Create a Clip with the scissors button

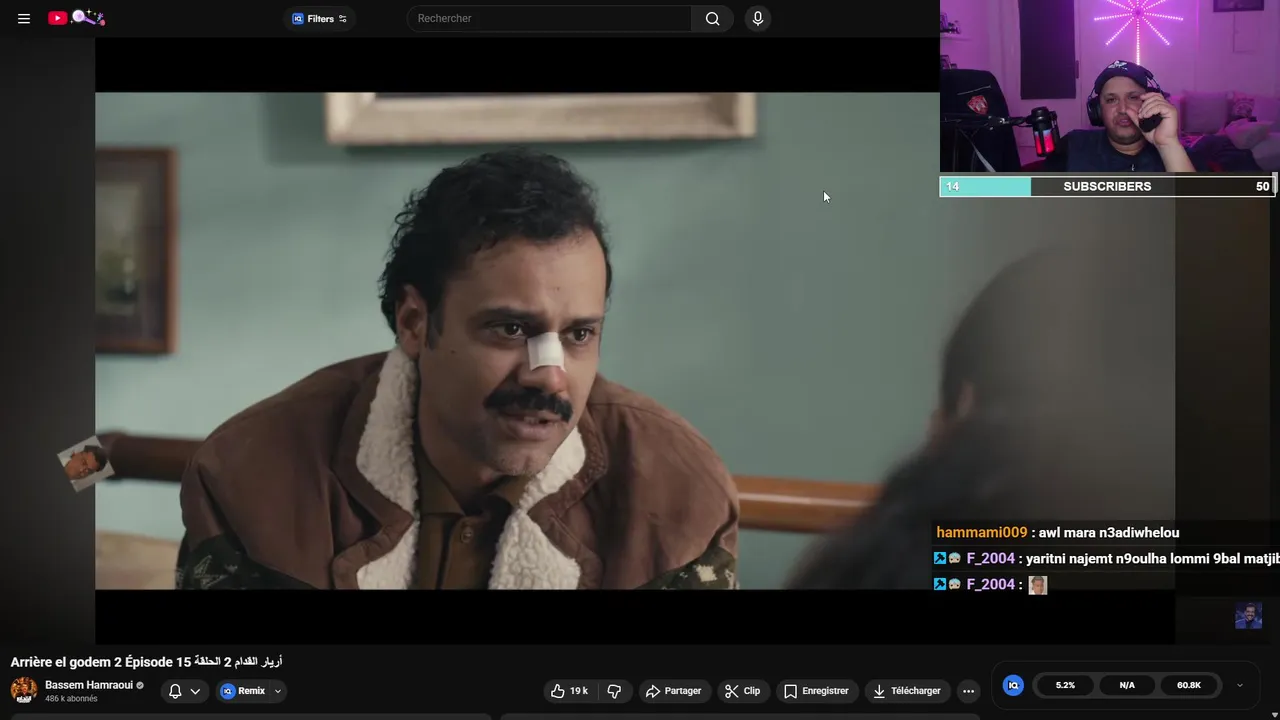click(742, 691)
